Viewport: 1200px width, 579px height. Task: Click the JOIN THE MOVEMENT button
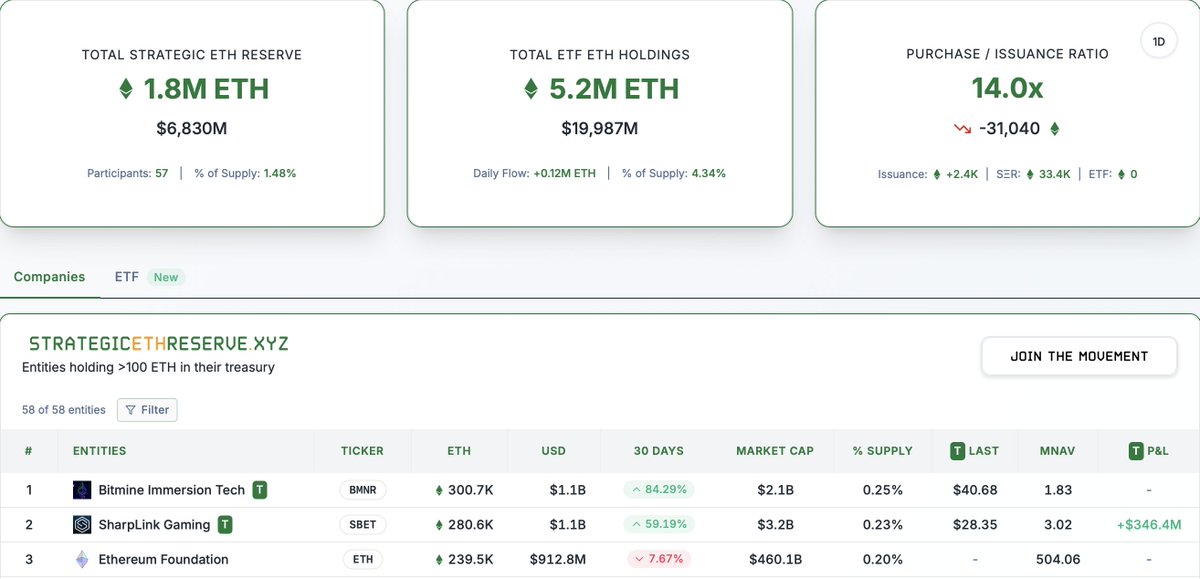click(x=1079, y=356)
